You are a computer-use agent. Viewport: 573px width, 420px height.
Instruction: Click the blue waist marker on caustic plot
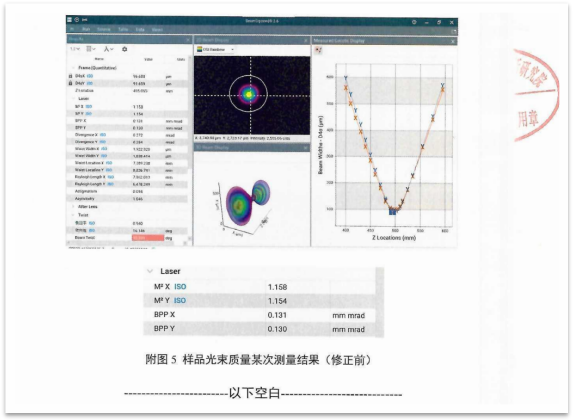tap(392, 211)
